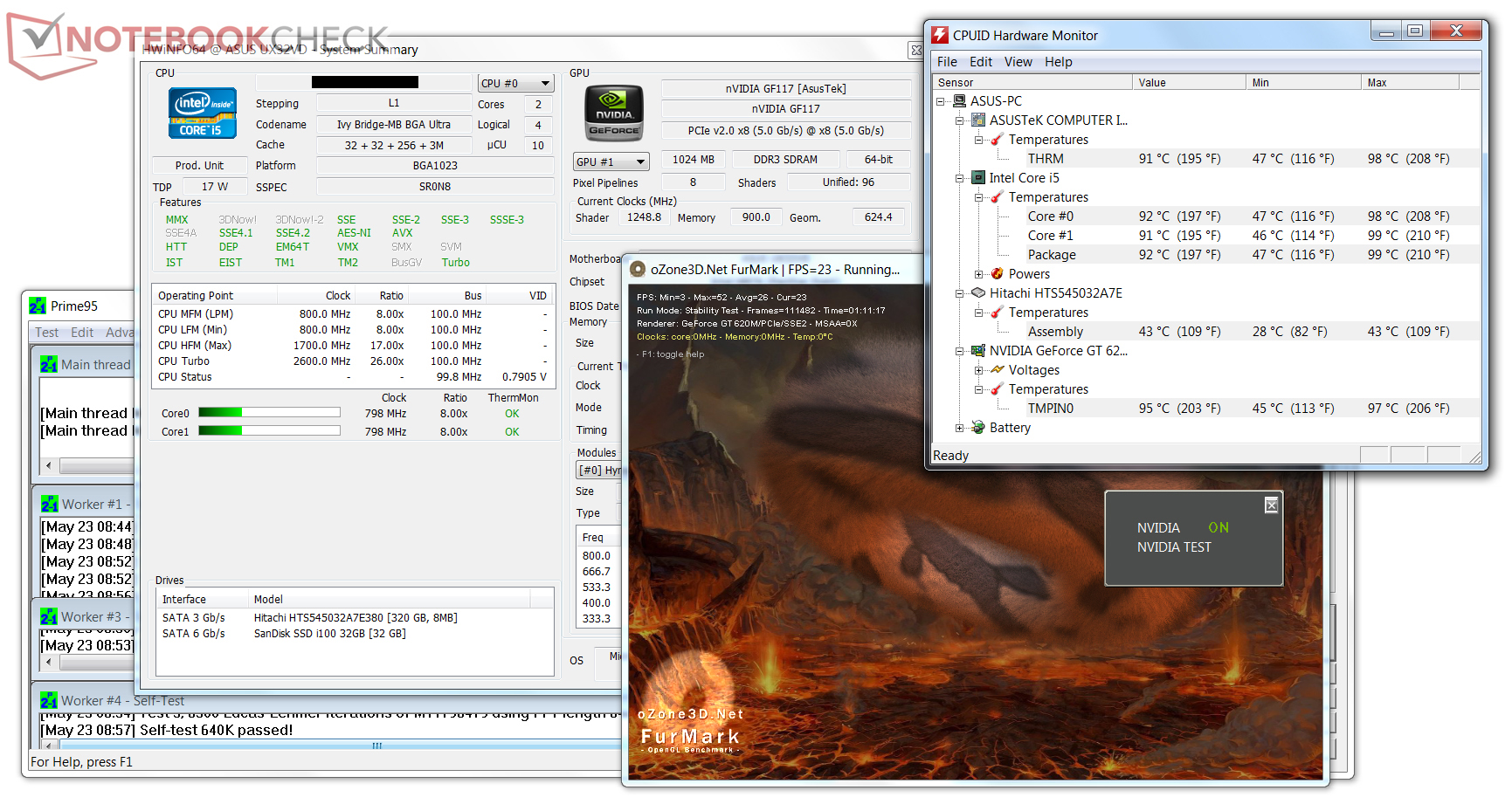1512x811 pixels.
Task: Close the NVIDIA ON overlay panel
Action: click(x=1271, y=505)
